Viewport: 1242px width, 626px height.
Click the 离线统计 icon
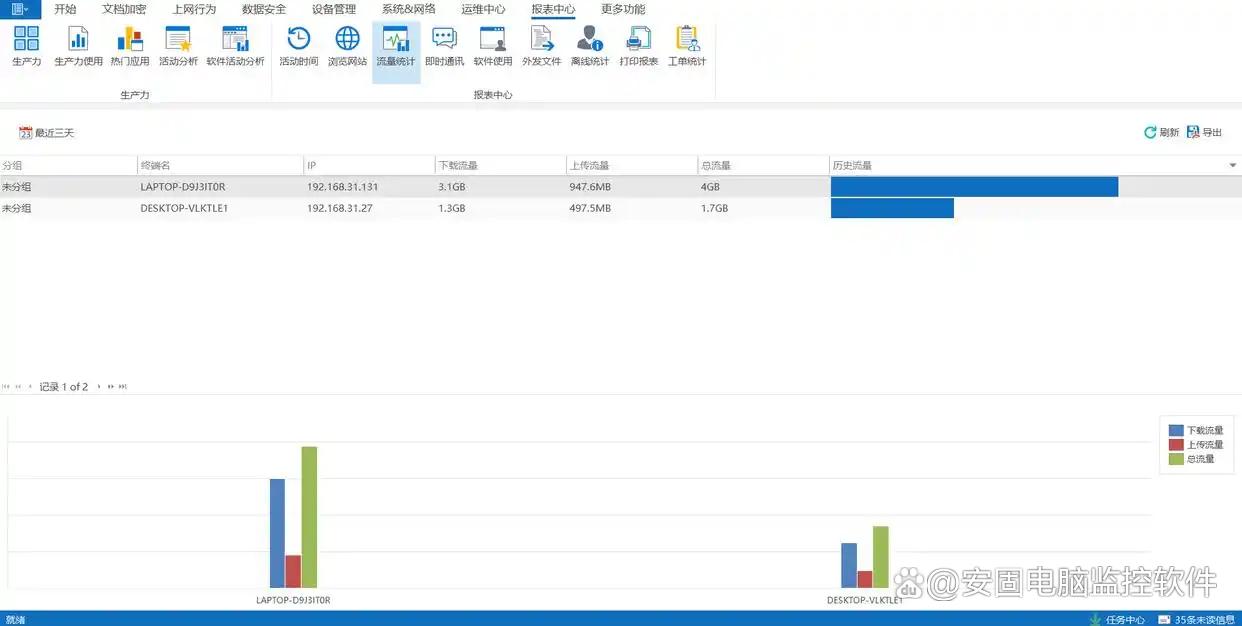point(590,46)
